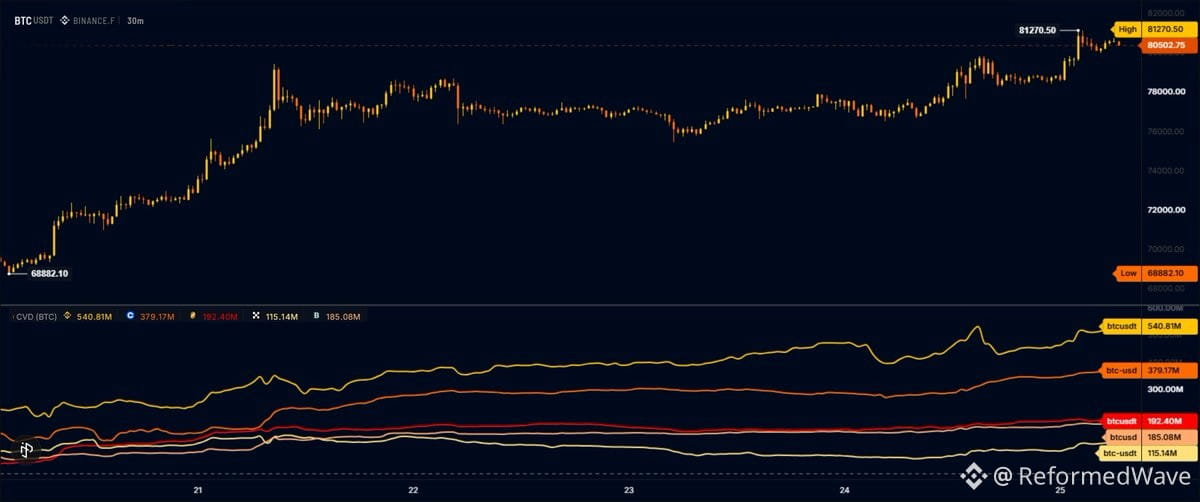Click the OKX icon beside 115.14M
This screenshot has height=502, width=1200.
[254, 316]
